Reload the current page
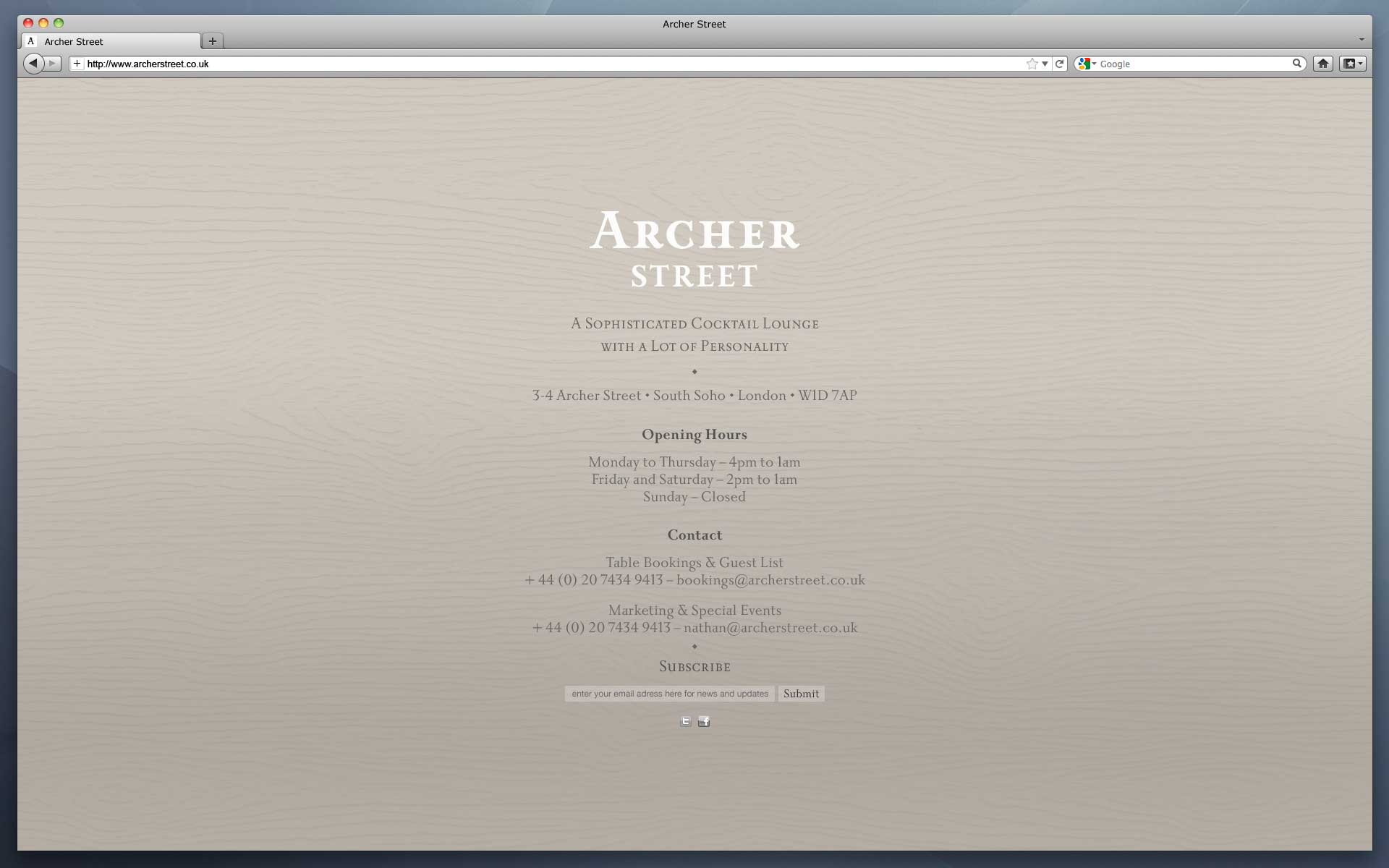Image resolution: width=1389 pixels, height=868 pixels. point(1060,64)
